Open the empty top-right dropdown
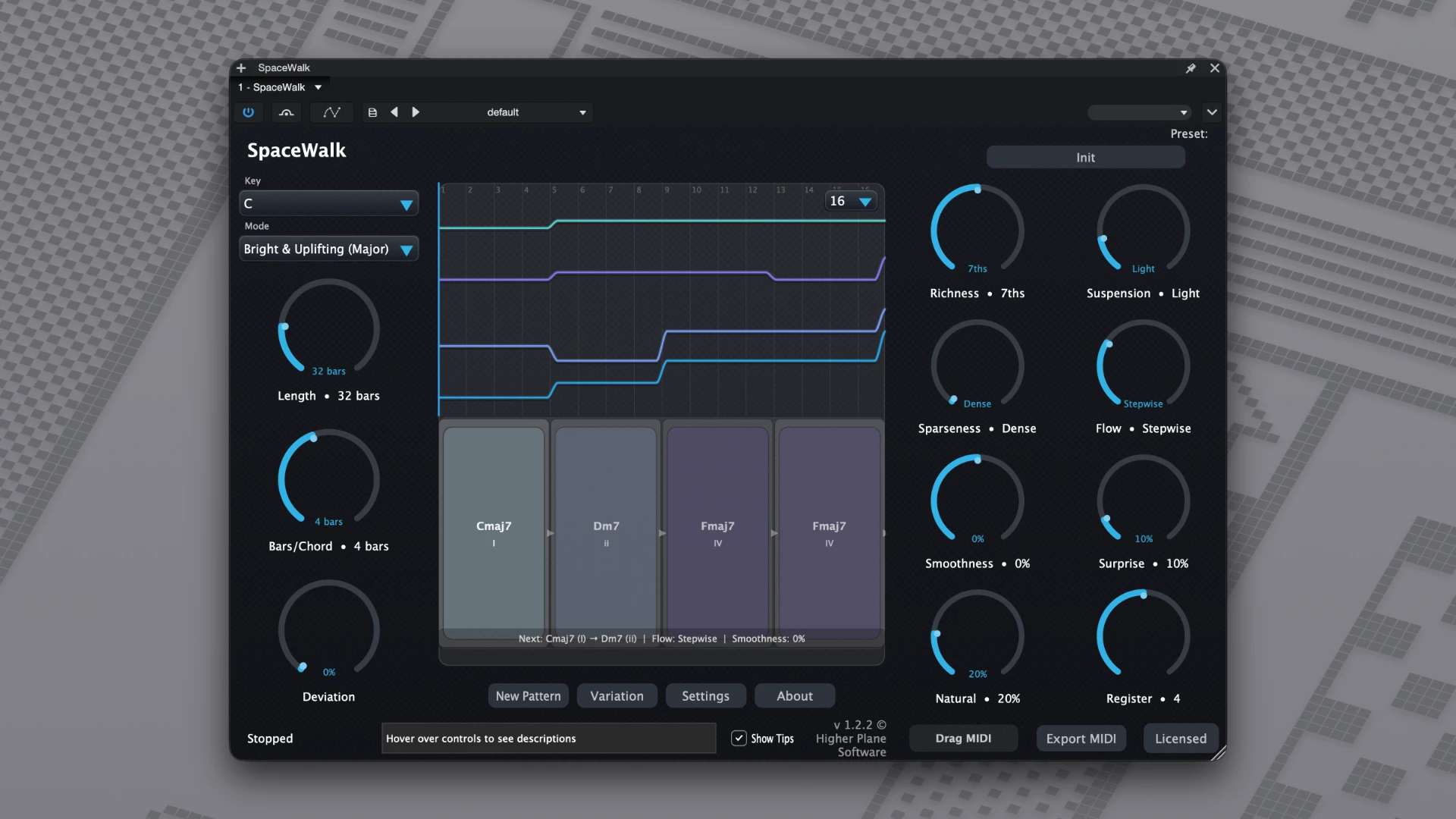The height and width of the screenshot is (819, 1456). [x=1139, y=112]
